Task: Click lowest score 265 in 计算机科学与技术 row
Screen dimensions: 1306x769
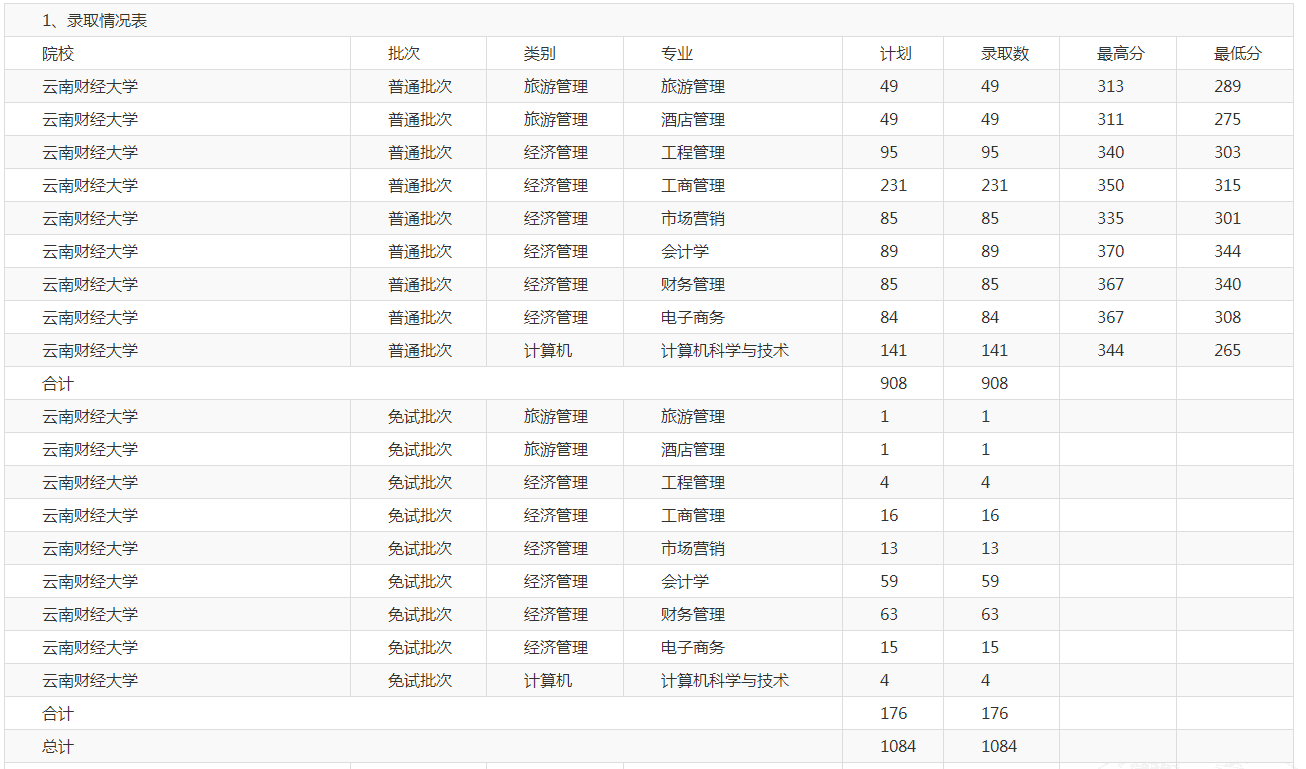Action: pyautogui.click(x=1227, y=350)
